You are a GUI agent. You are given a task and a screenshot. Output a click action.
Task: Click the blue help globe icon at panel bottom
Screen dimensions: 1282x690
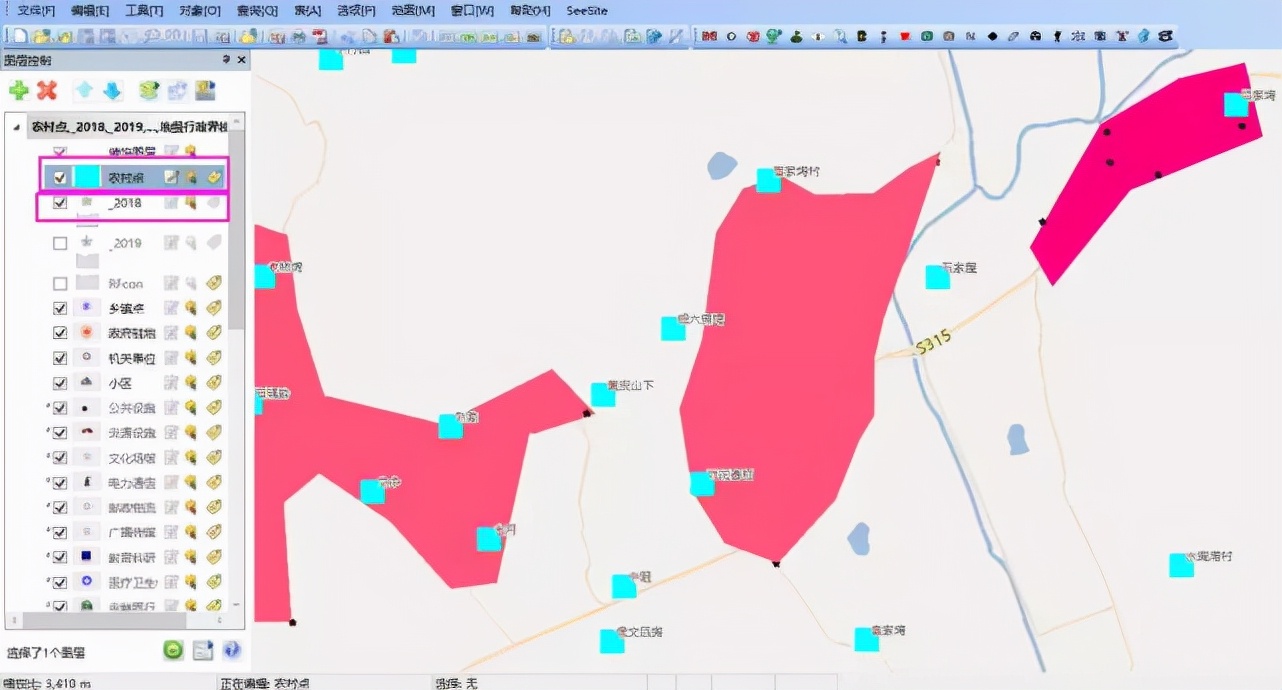coord(231,650)
